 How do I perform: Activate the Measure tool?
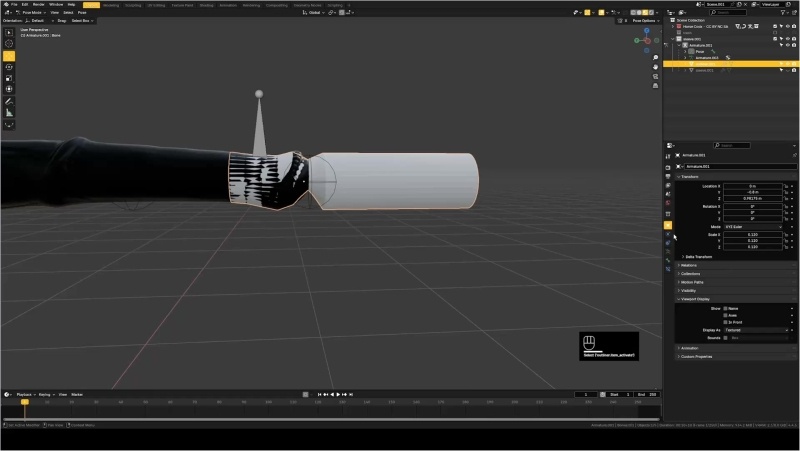click(x=9, y=113)
